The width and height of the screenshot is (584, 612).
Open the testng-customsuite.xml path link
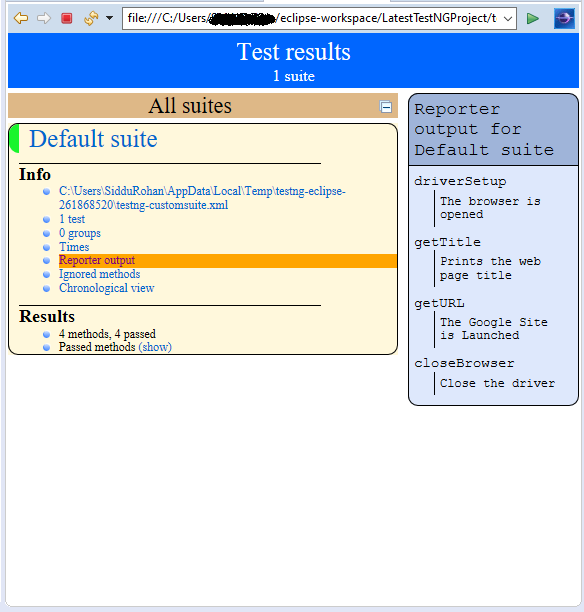(x=202, y=198)
